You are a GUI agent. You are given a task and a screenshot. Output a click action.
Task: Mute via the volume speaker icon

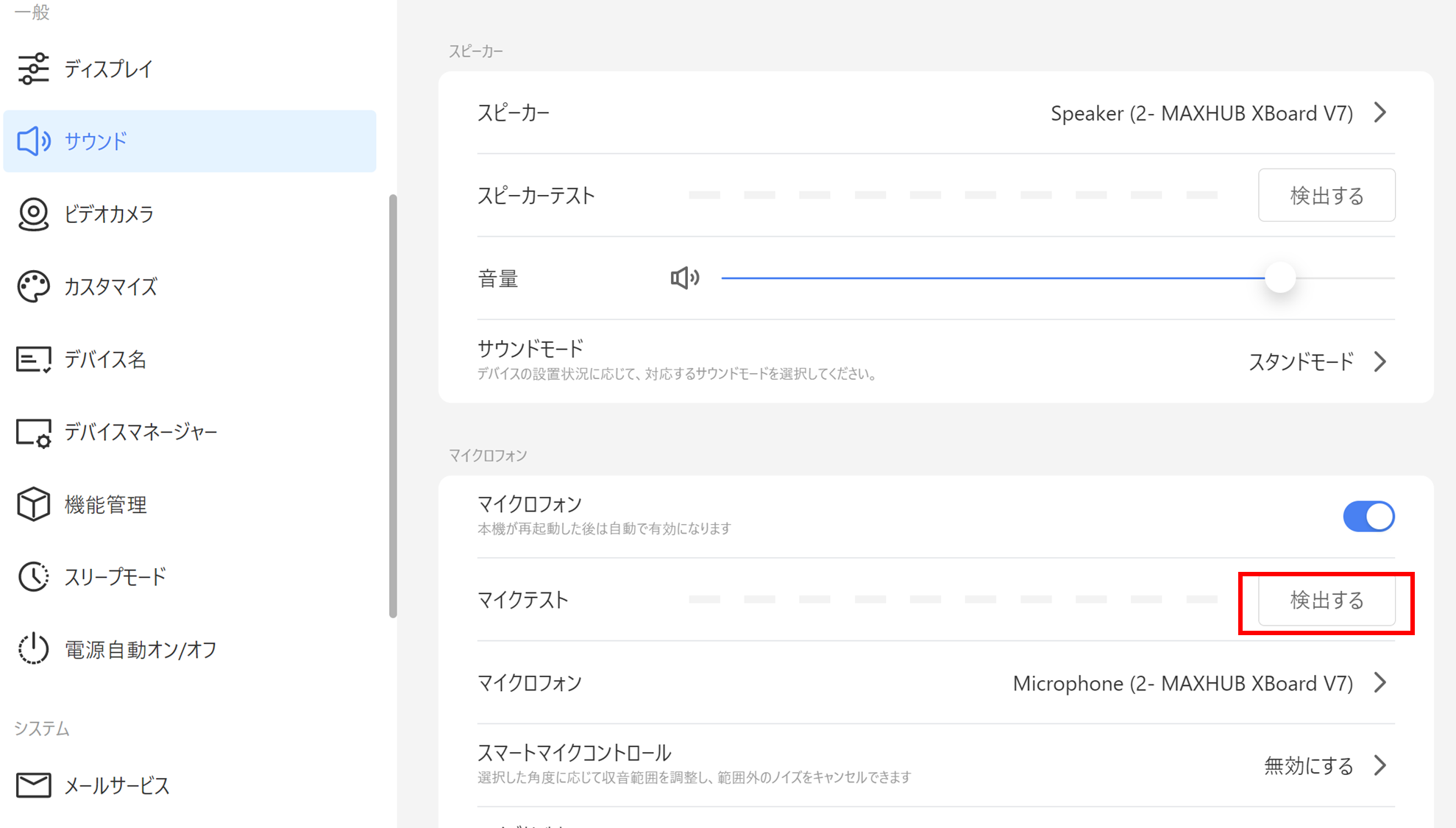pos(684,278)
